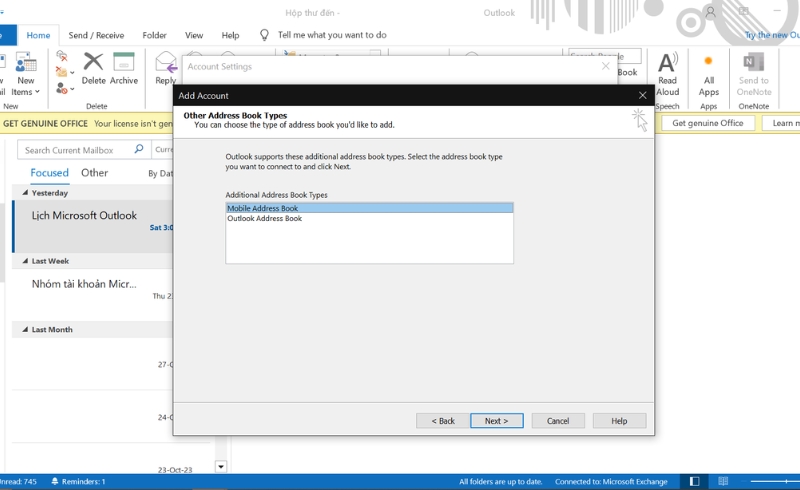Open the Help tab

(230, 35)
